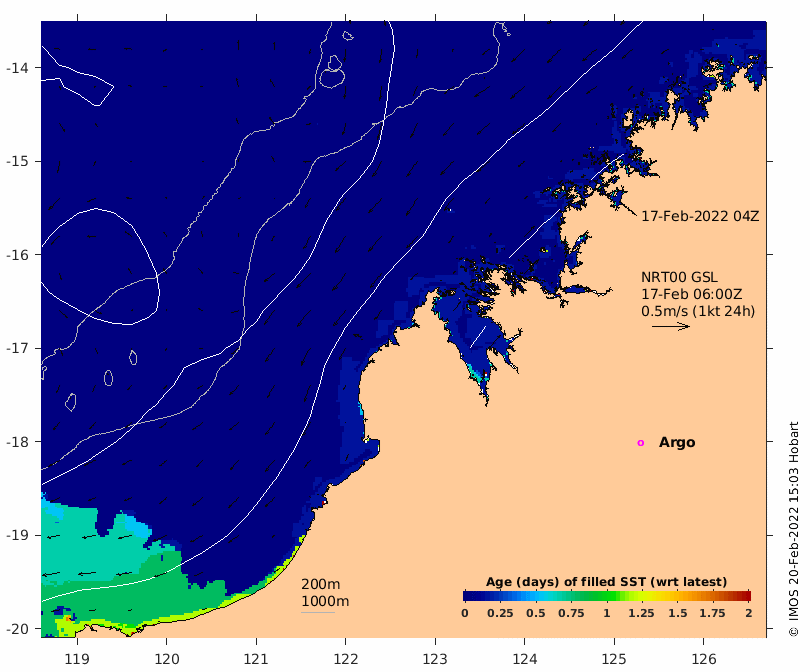Click the latitude axis label -15
This screenshot has width=810, height=672.
click(x=17, y=161)
